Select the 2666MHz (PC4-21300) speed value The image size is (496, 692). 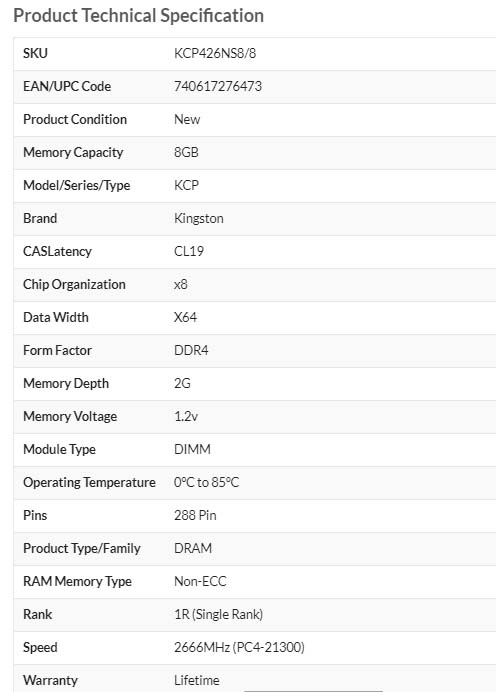click(x=239, y=647)
